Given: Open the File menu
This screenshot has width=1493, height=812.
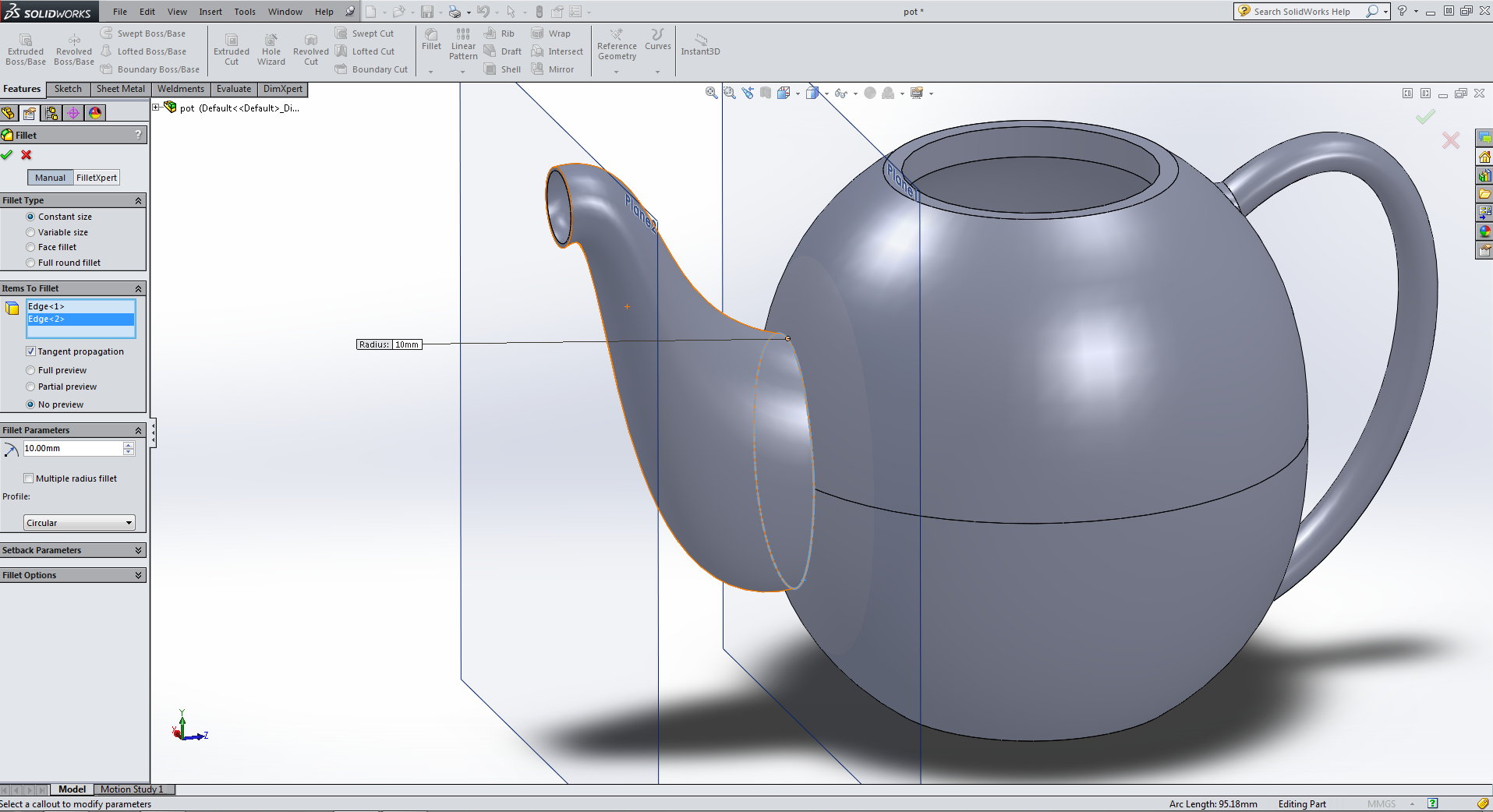Looking at the screenshot, I should coord(120,12).
